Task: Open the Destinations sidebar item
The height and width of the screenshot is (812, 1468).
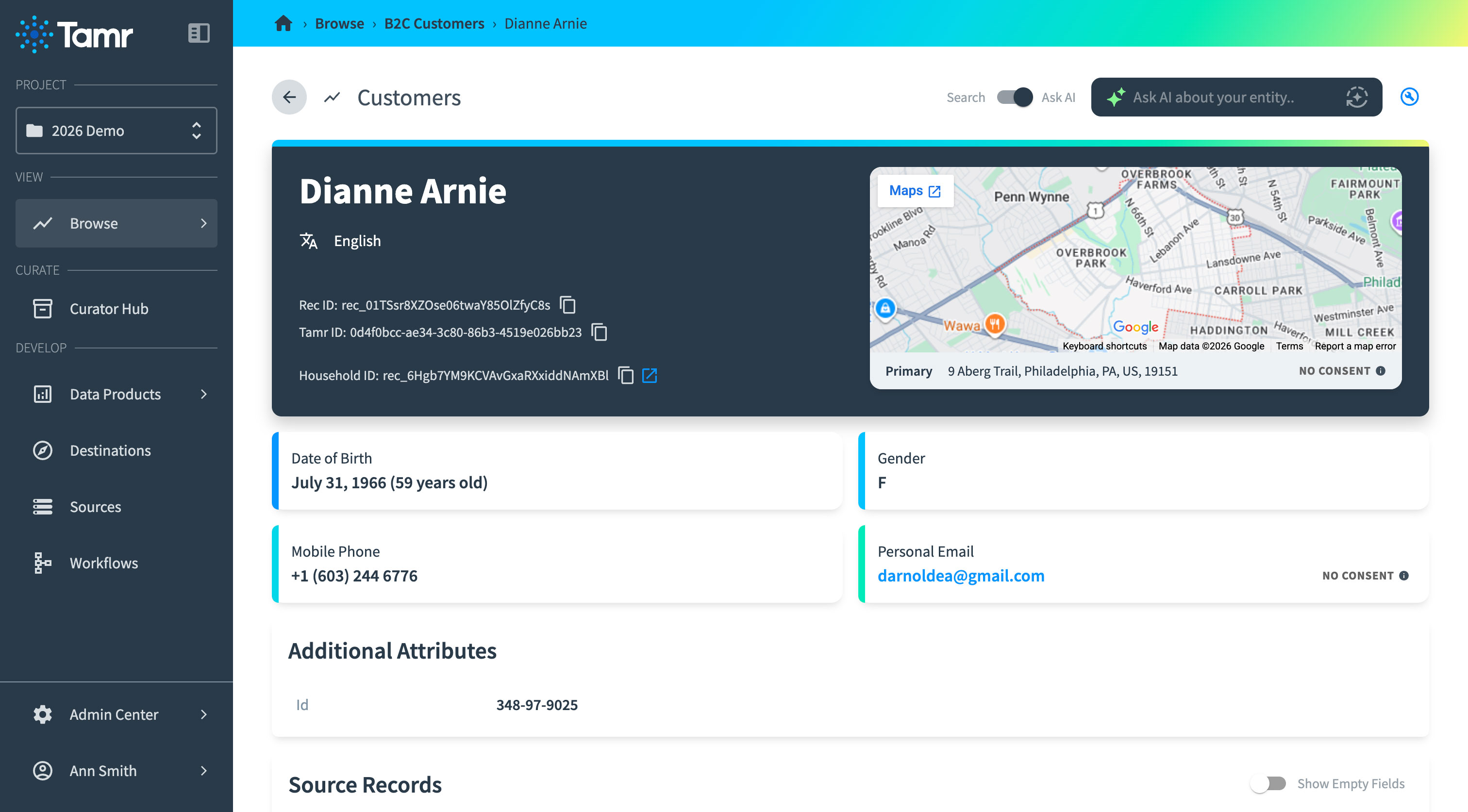Action: pyautogui.click(x=110, y=450)
